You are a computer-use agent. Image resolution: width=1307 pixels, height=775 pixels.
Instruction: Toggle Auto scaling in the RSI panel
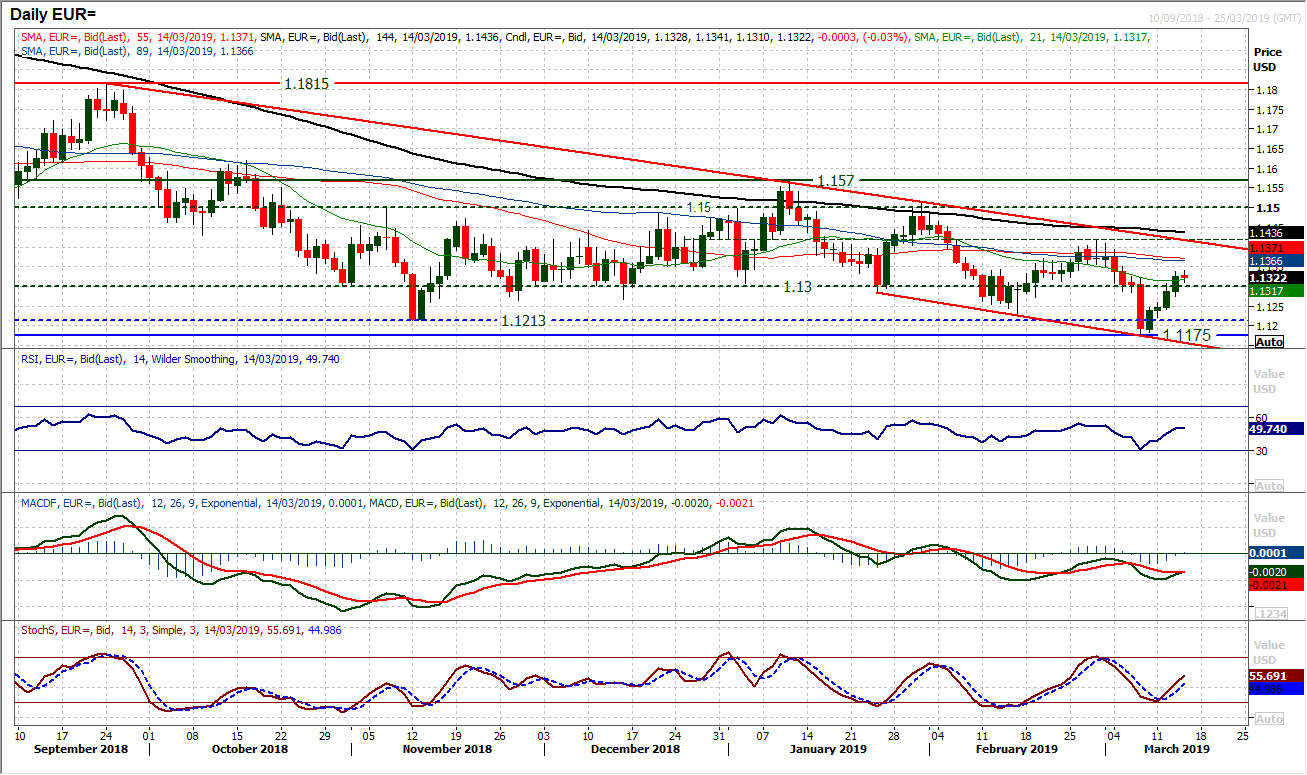tap(1269, 486)
